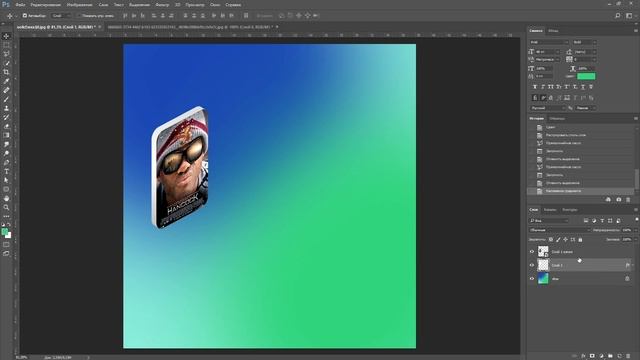Select the Lasso tool
Screen dimensions: 640x360
(6, 54)
